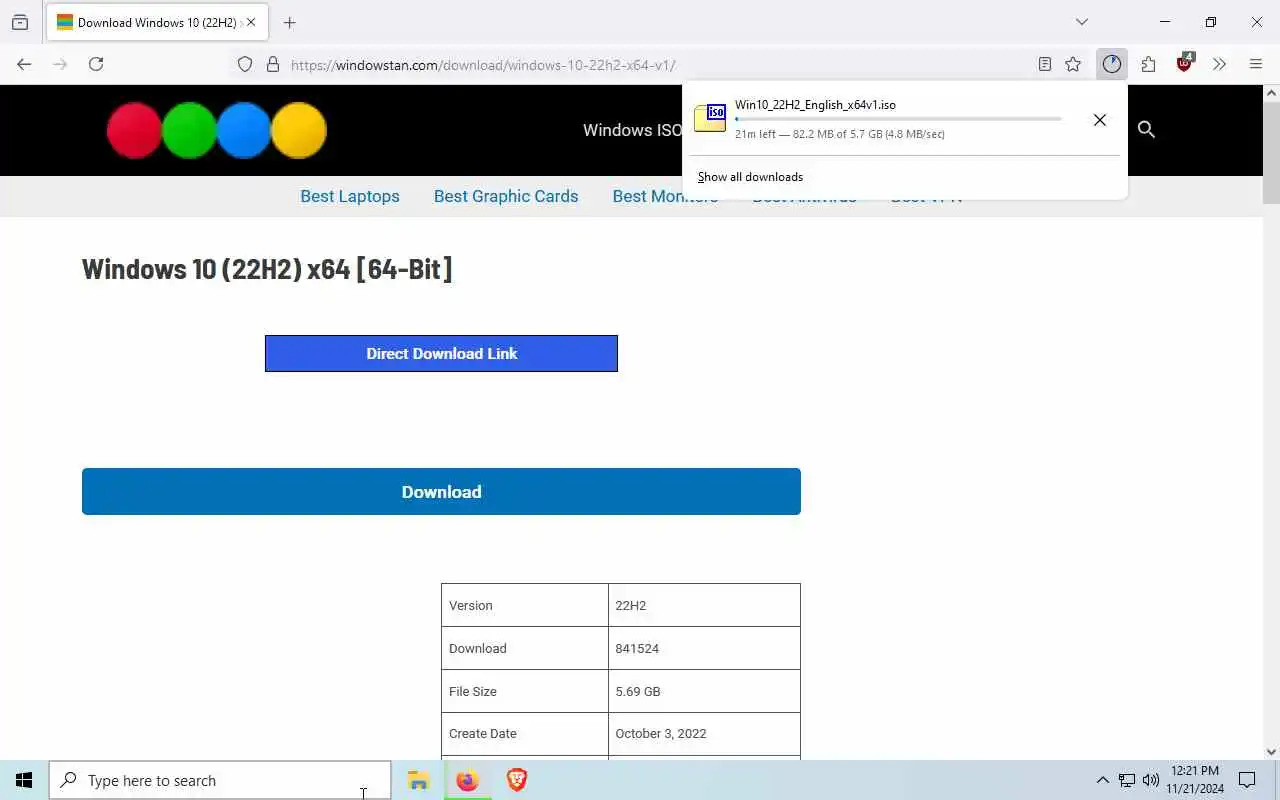The width and height of the screenshot is (1280, 800).
Task: Click the colored circles site logo
Action: point(217,130)
